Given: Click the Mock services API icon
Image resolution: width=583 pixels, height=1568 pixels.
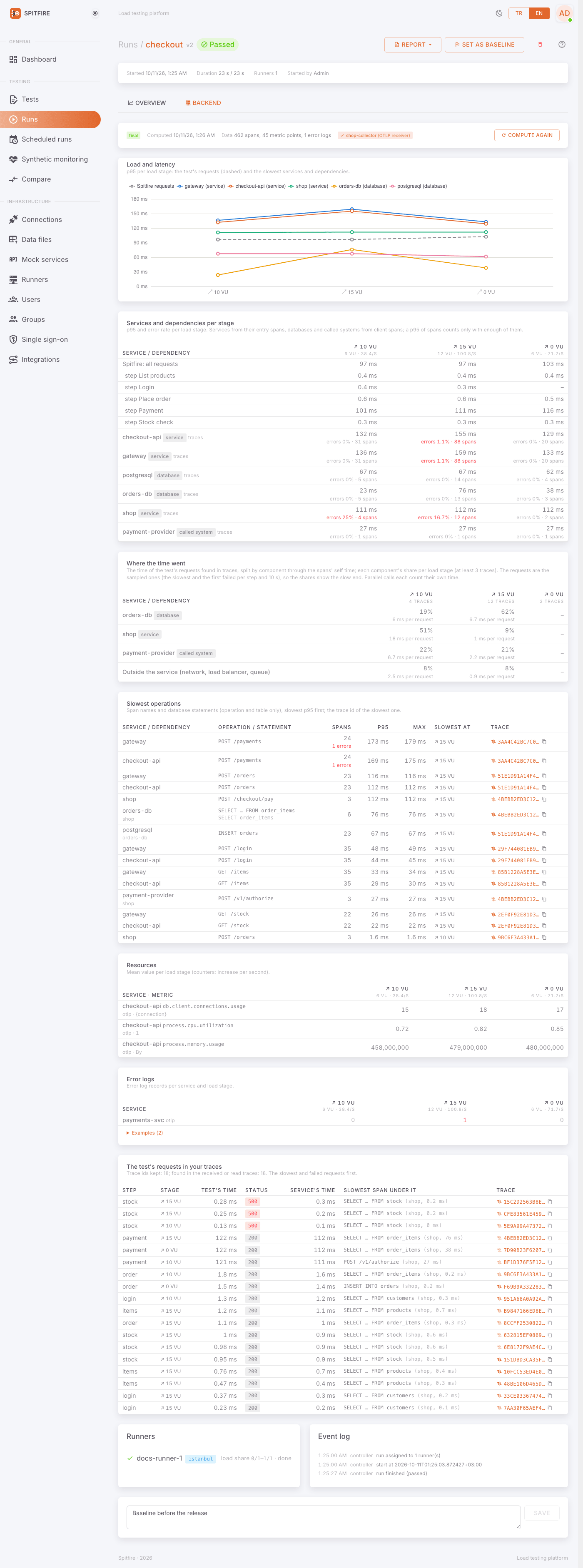Looking at the screenshot, I should (13, 260).
